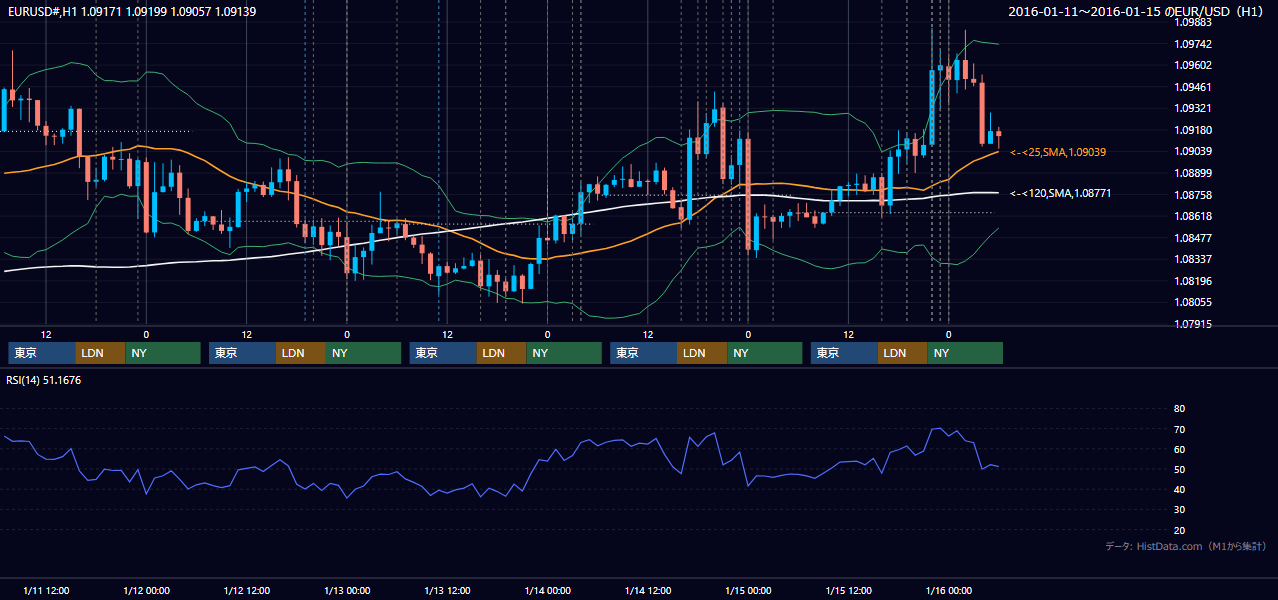Click the 1/15 12:00 time label
The image size is (1278, 600).
pyautogui.click(x=849, y=590)
